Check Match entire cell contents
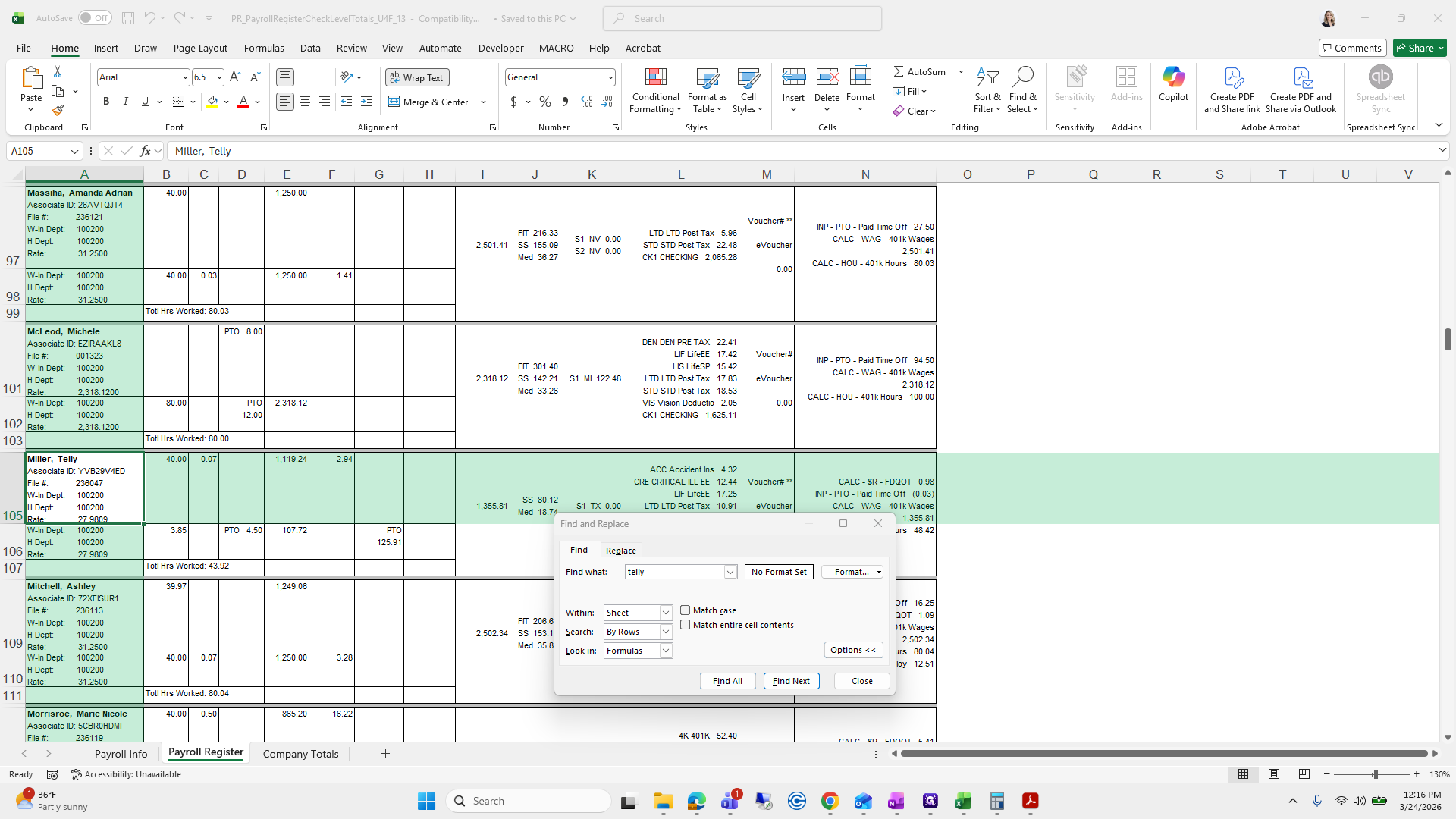This screenshot has width=1456, height=819. [x=686, y=625]
